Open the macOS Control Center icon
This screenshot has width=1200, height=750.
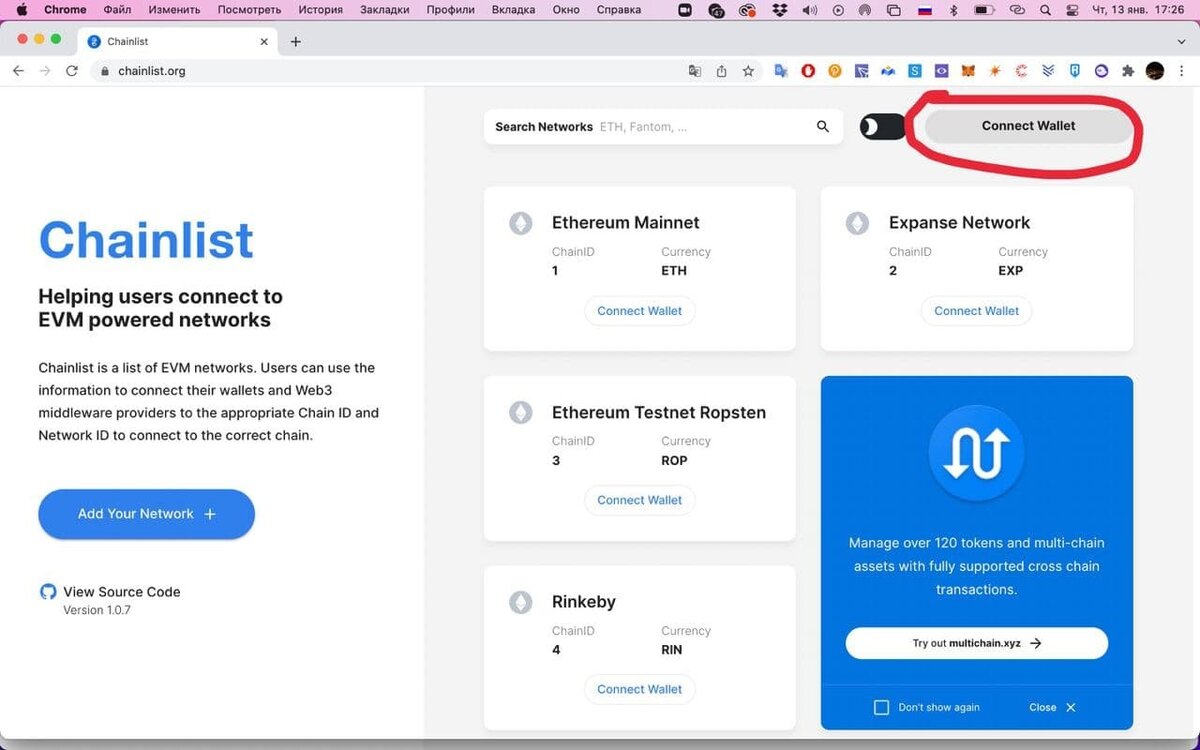[x=1073, y=10]
